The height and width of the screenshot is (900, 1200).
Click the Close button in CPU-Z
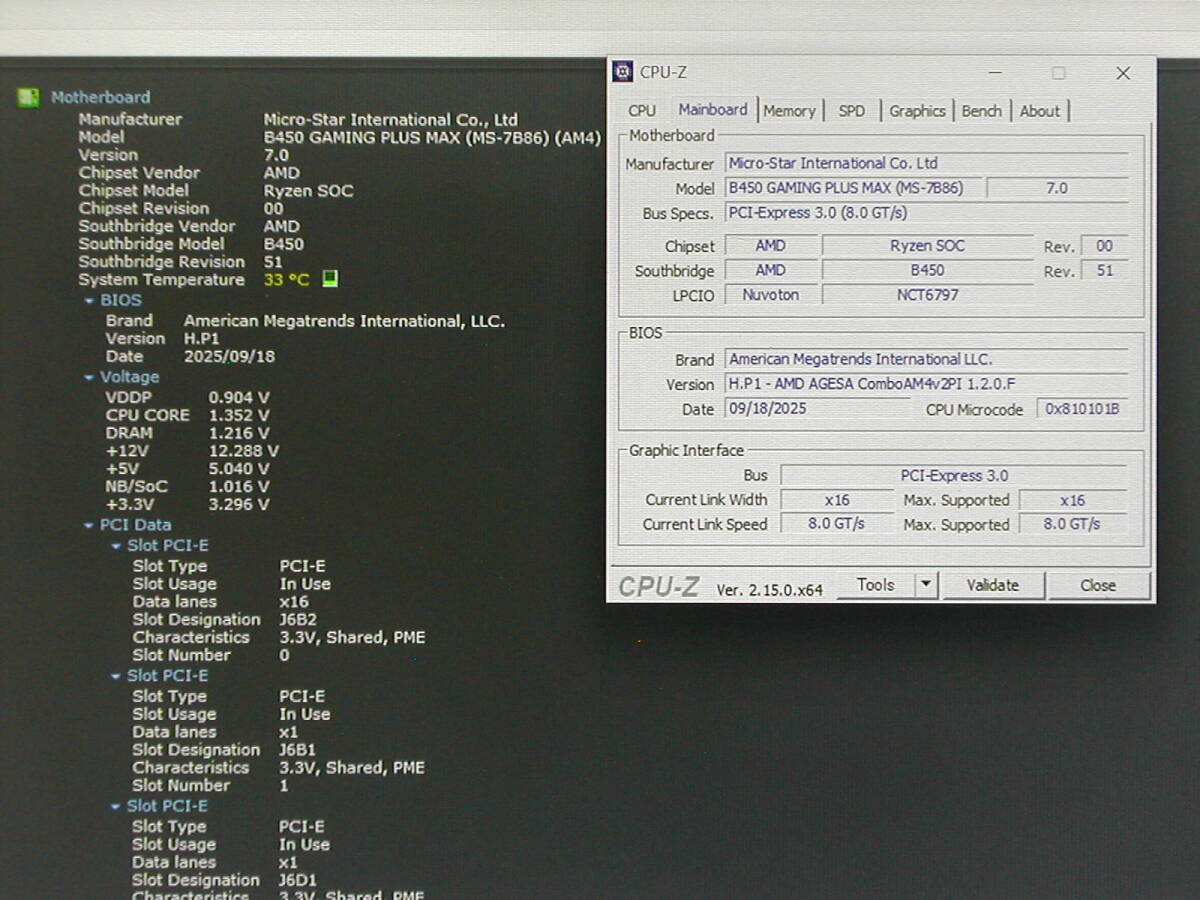[1098, 585]
